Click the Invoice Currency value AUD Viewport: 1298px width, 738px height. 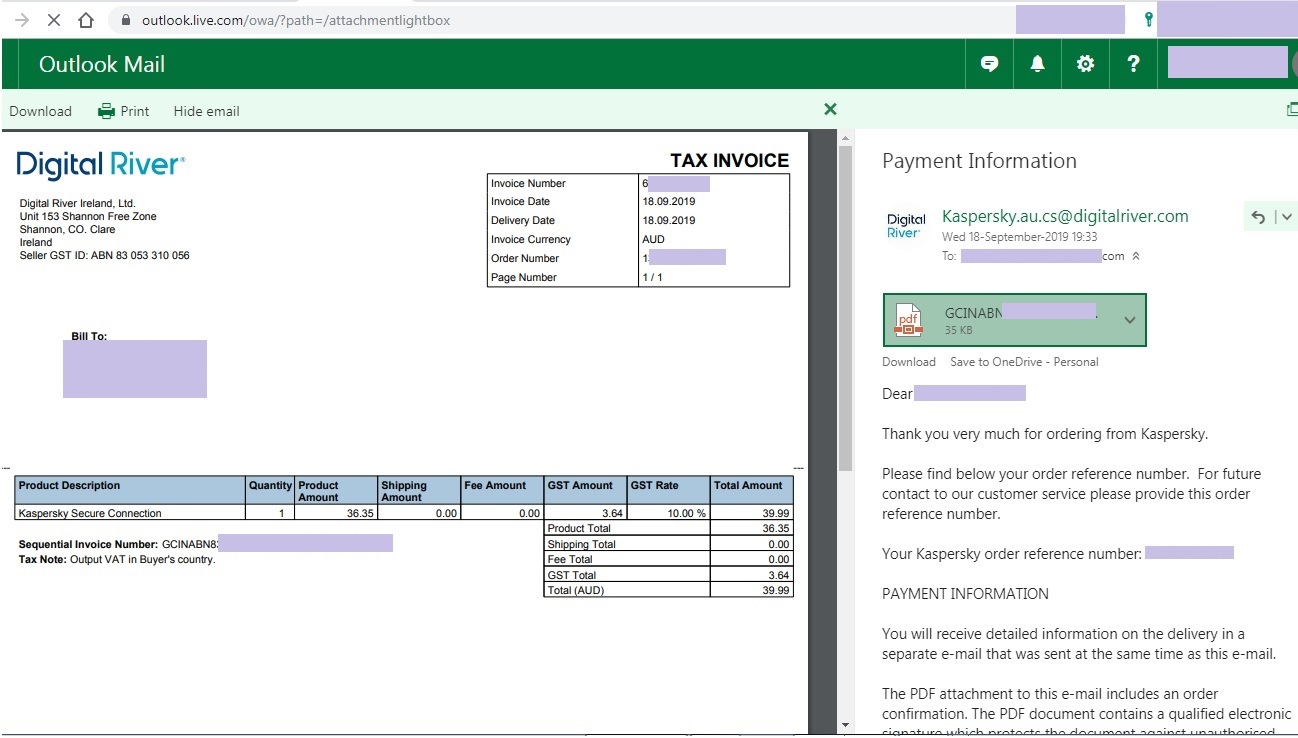click(653, 240)
